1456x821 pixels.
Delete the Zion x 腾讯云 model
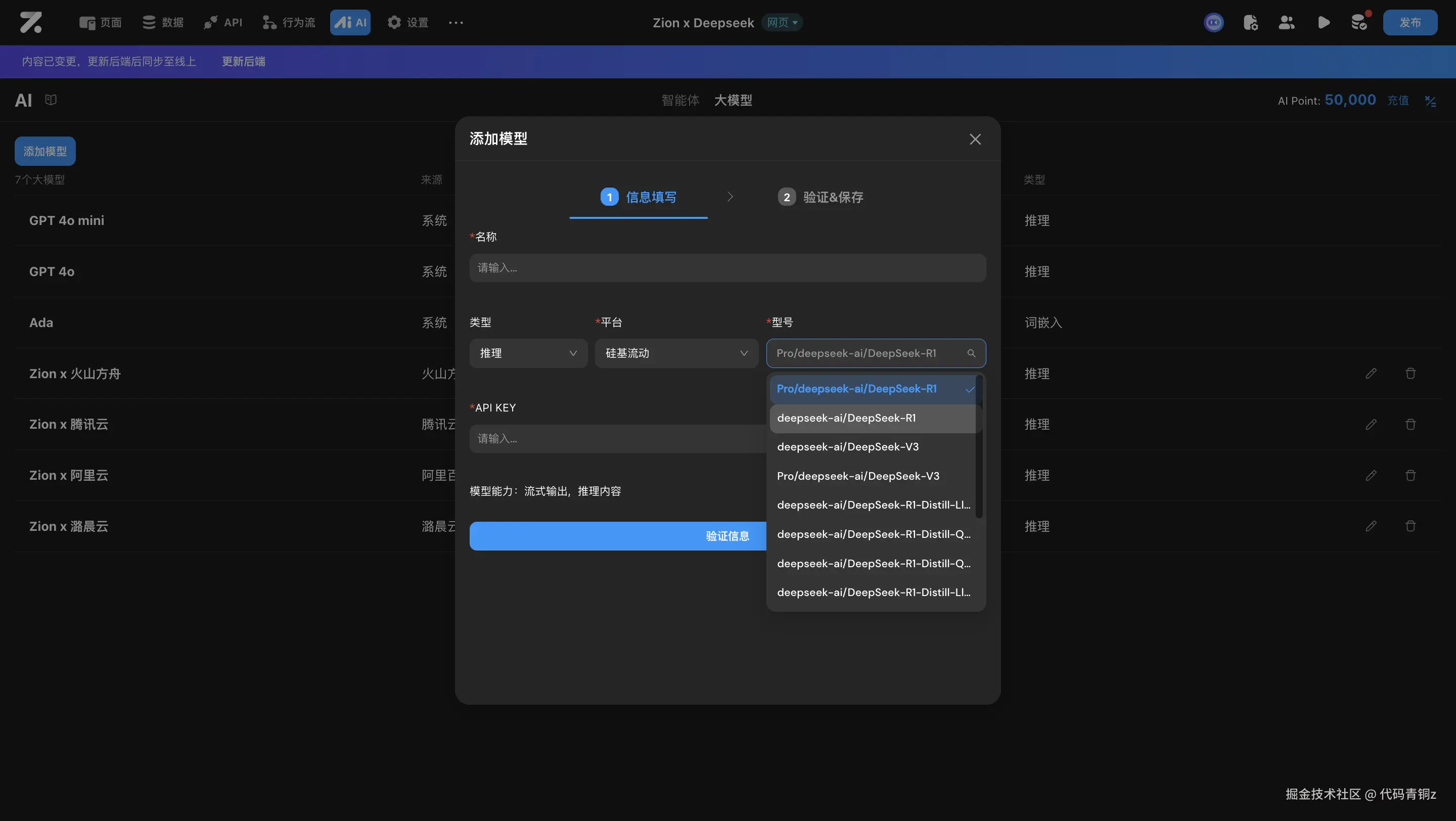1410,424
